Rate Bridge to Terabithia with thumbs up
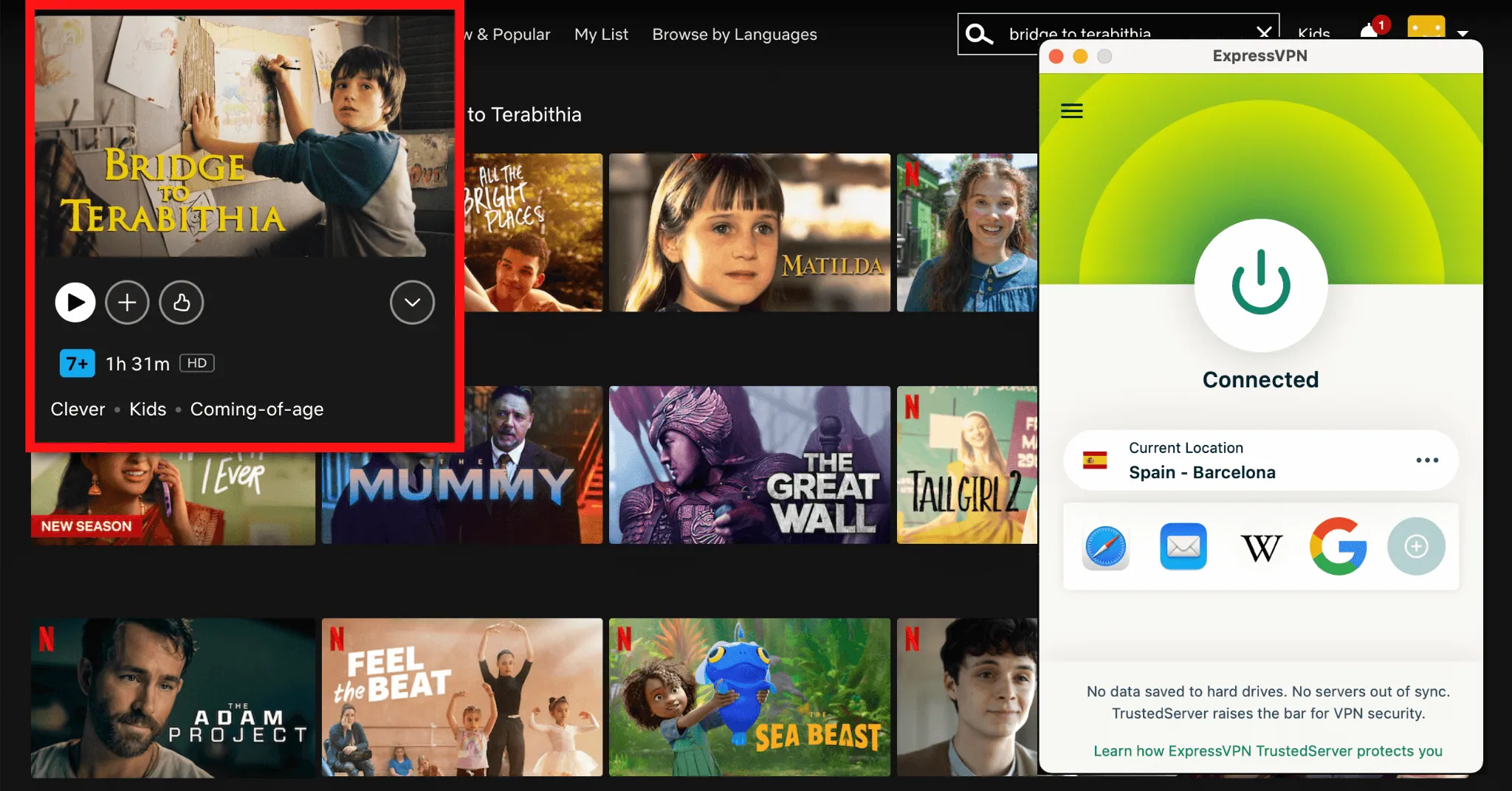 pyautogui.click(x=182, y=303)
